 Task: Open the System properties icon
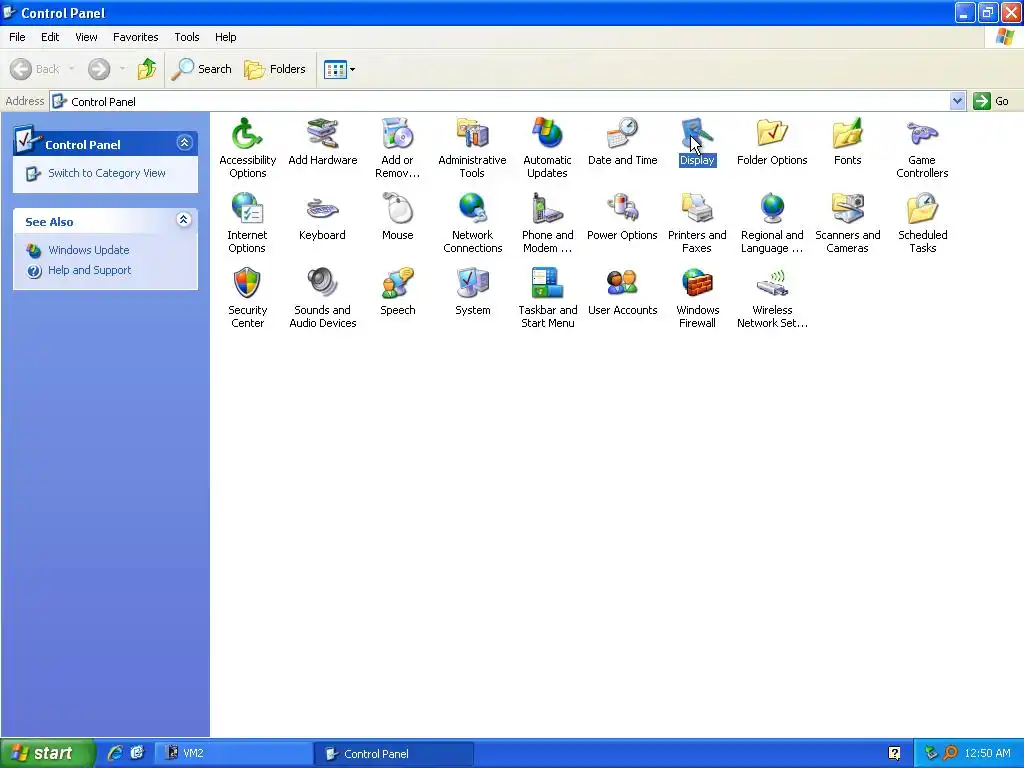[473, 291]
